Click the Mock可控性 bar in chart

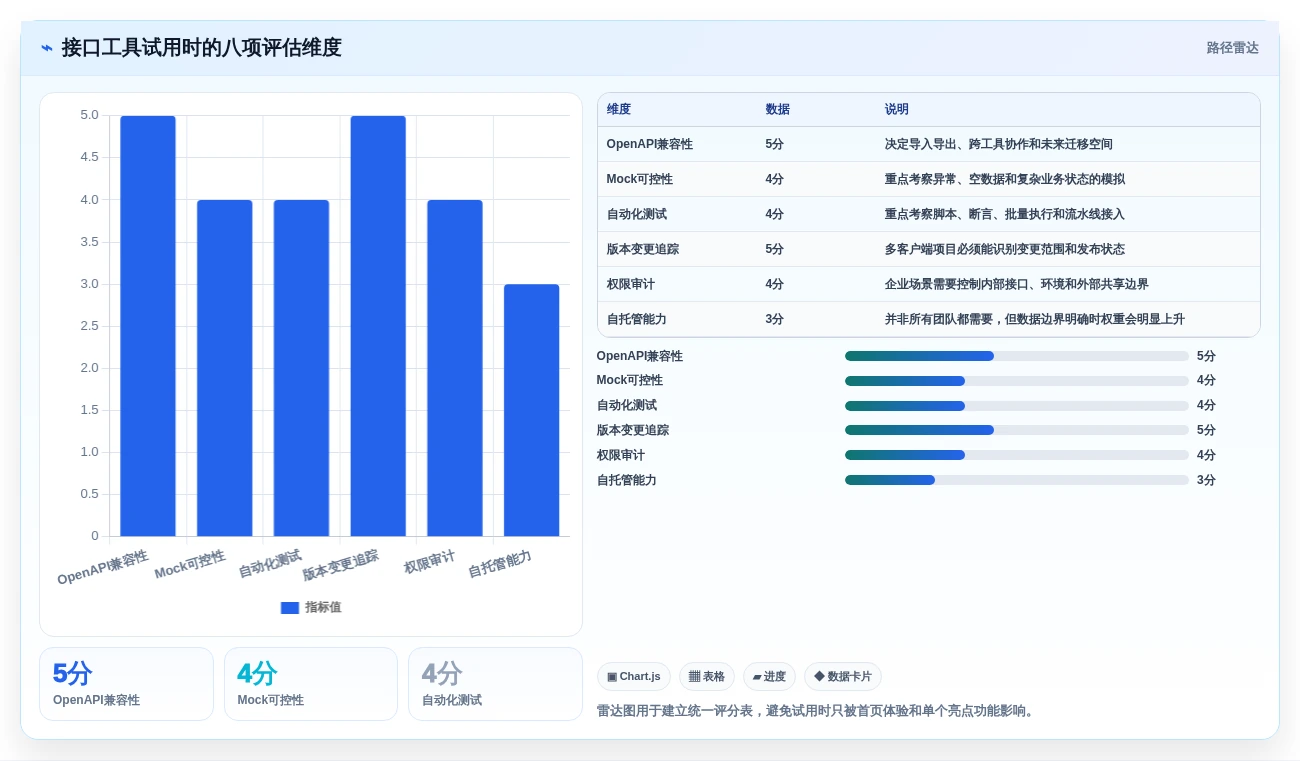[x=225, y=368]
